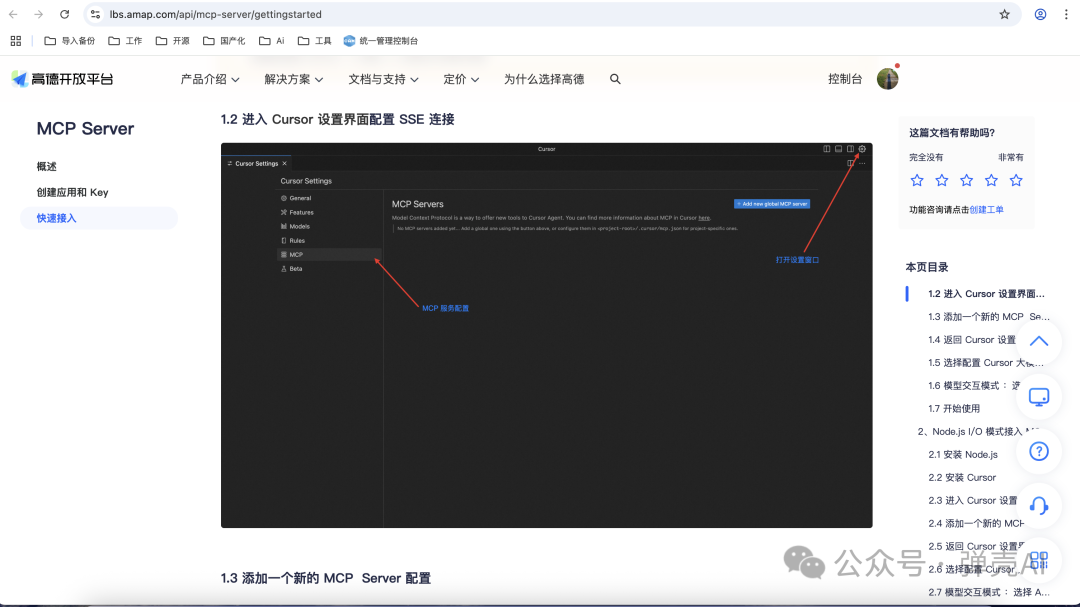Jump to 1.5 选择配置 Cursor section
Viewport: 1080px width, 607px height.
click(x=985, y=362)
